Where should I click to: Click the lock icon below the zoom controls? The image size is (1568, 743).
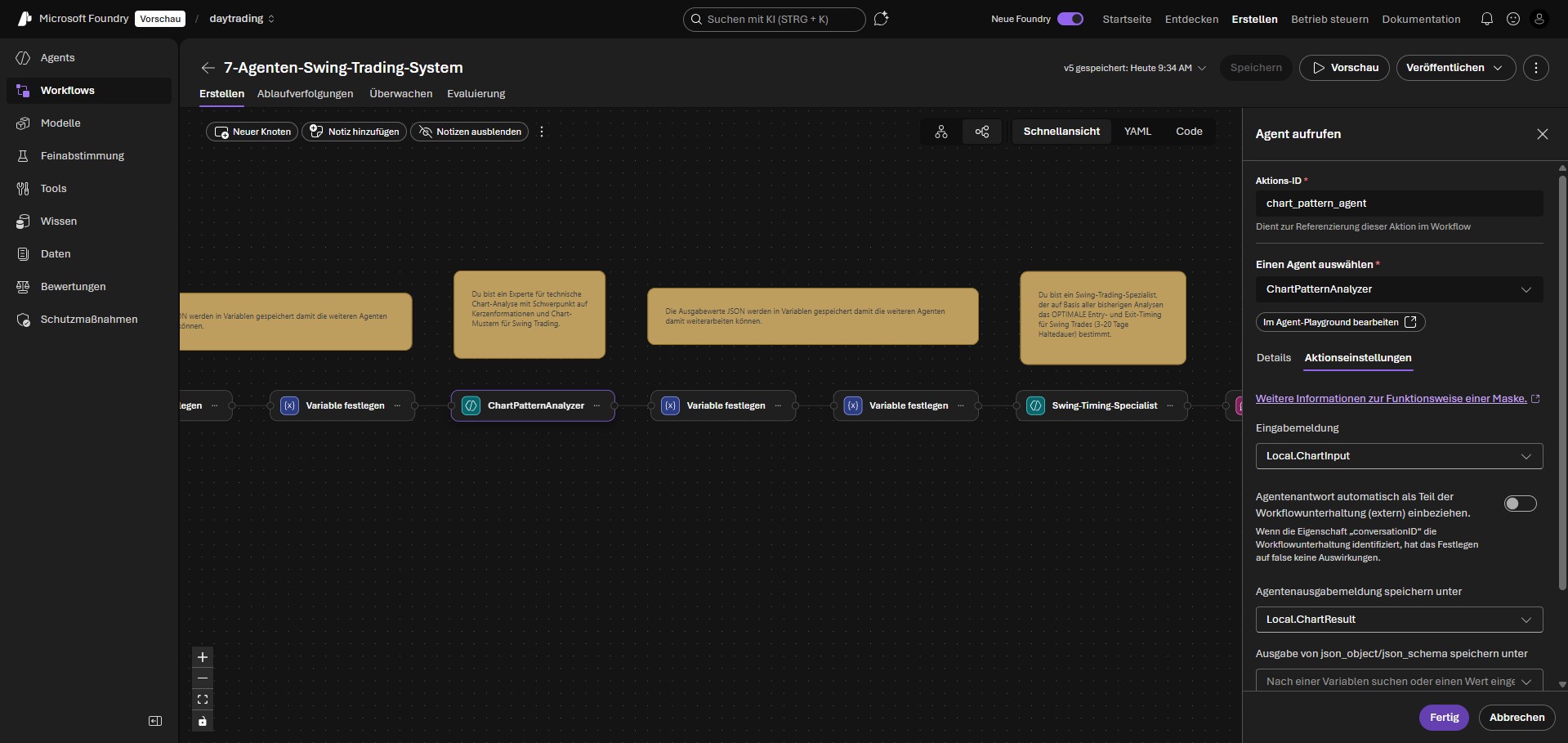[x=202, y=722]
